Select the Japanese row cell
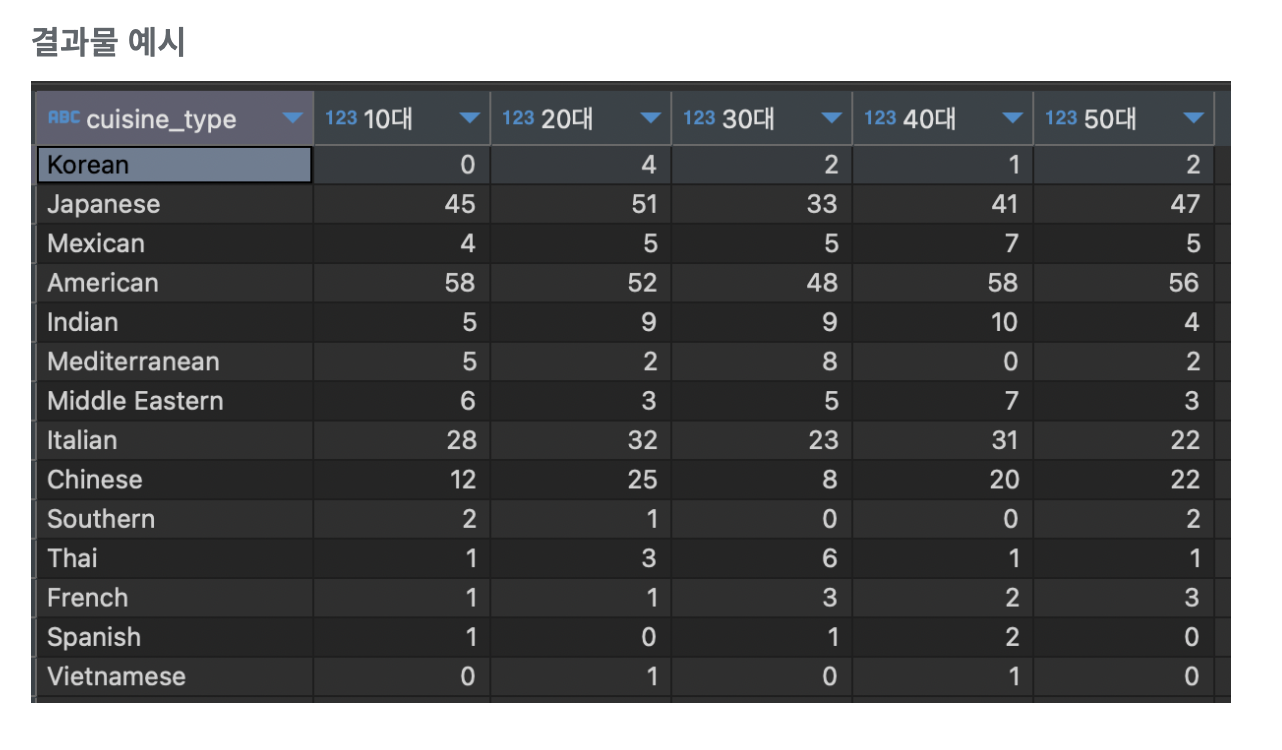The image size is (1282, 750). click(174, 204)
